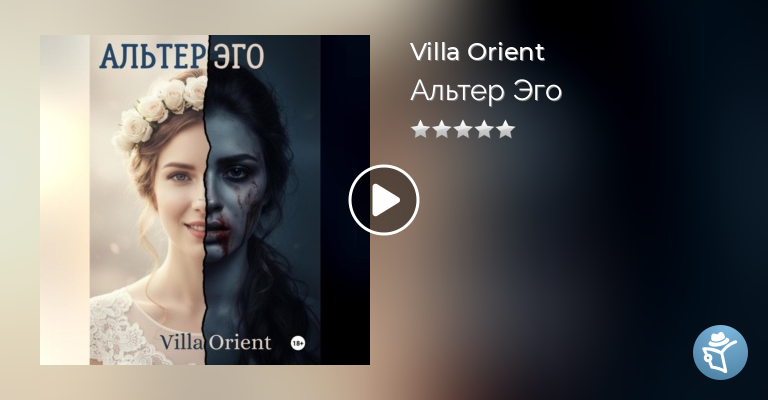Open the book cover thumbnail
This screenshot has height=400, width=768.
point(205,200)
